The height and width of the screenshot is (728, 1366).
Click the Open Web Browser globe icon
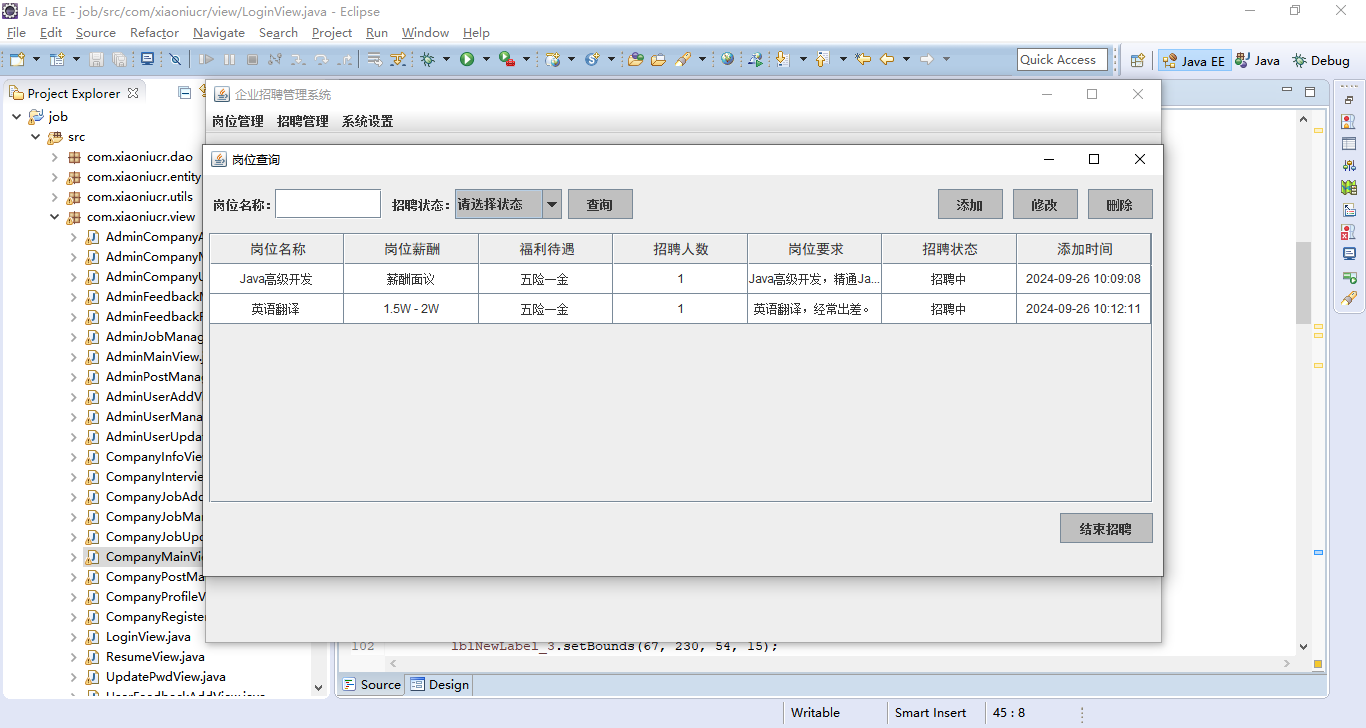pyautogui.click(x=727, y=60)
